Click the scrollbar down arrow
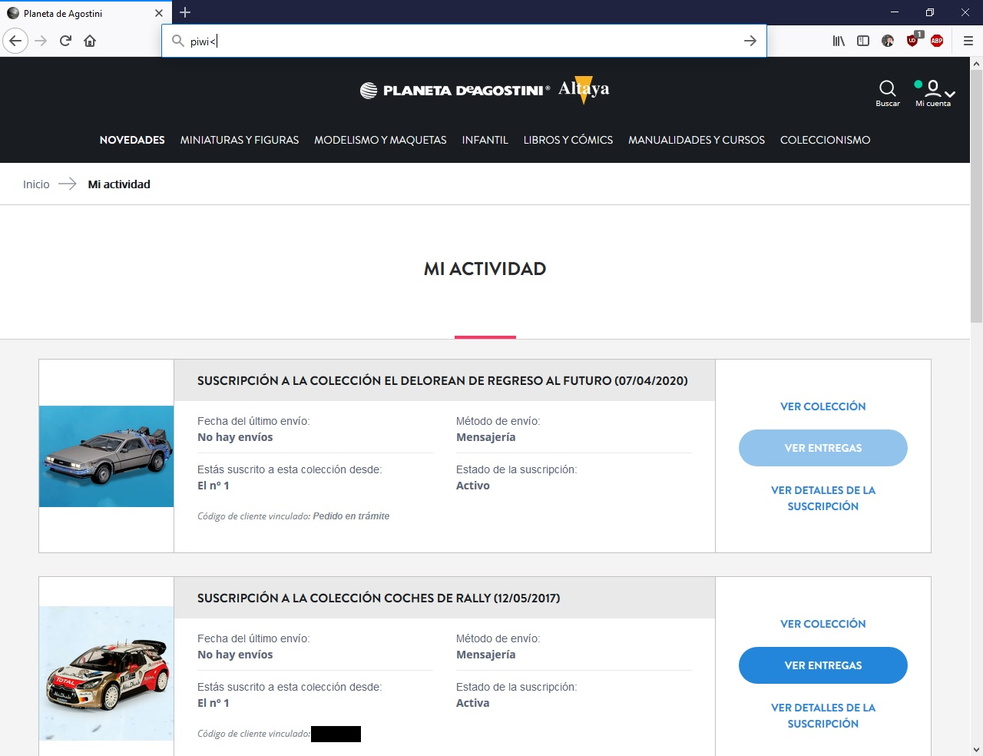The image size is (983, 756). [976, 750]
